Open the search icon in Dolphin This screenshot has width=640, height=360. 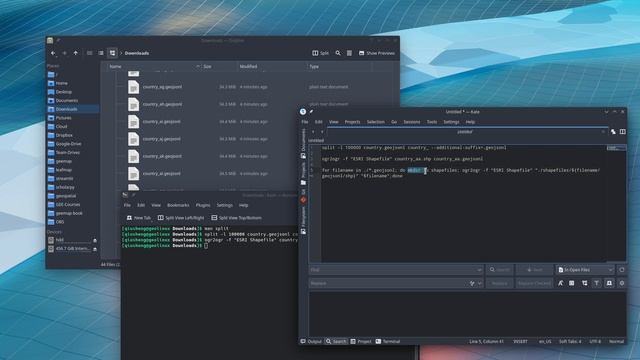[x=338, y=53]
